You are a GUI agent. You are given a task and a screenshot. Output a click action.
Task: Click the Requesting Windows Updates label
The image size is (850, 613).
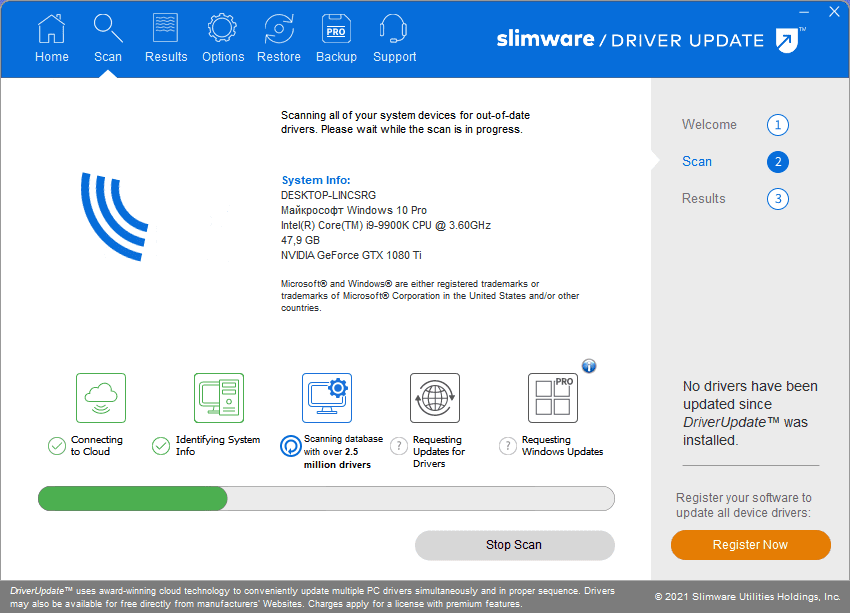(x=562, y=446)
